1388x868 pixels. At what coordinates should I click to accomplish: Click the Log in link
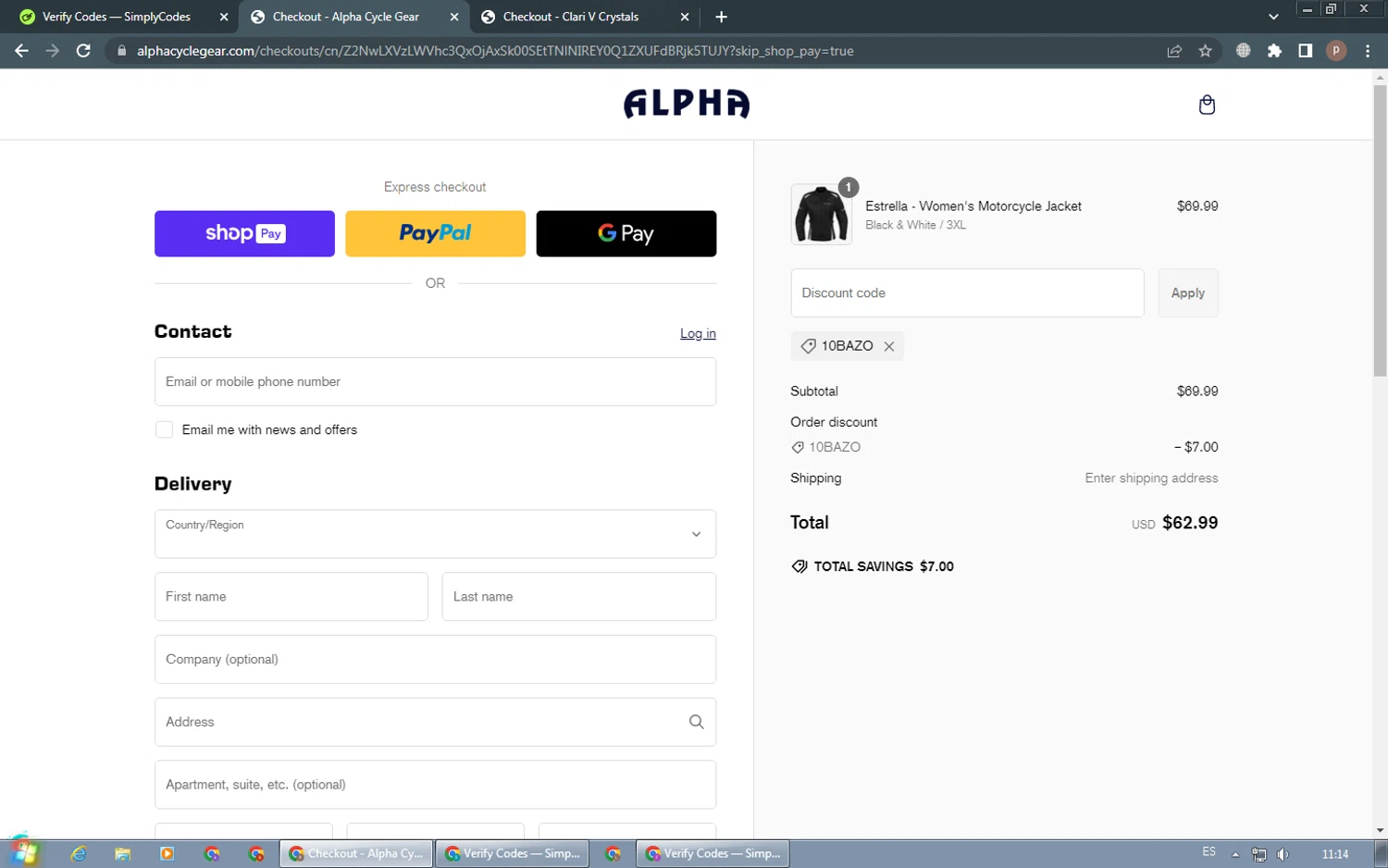point(698,334)
